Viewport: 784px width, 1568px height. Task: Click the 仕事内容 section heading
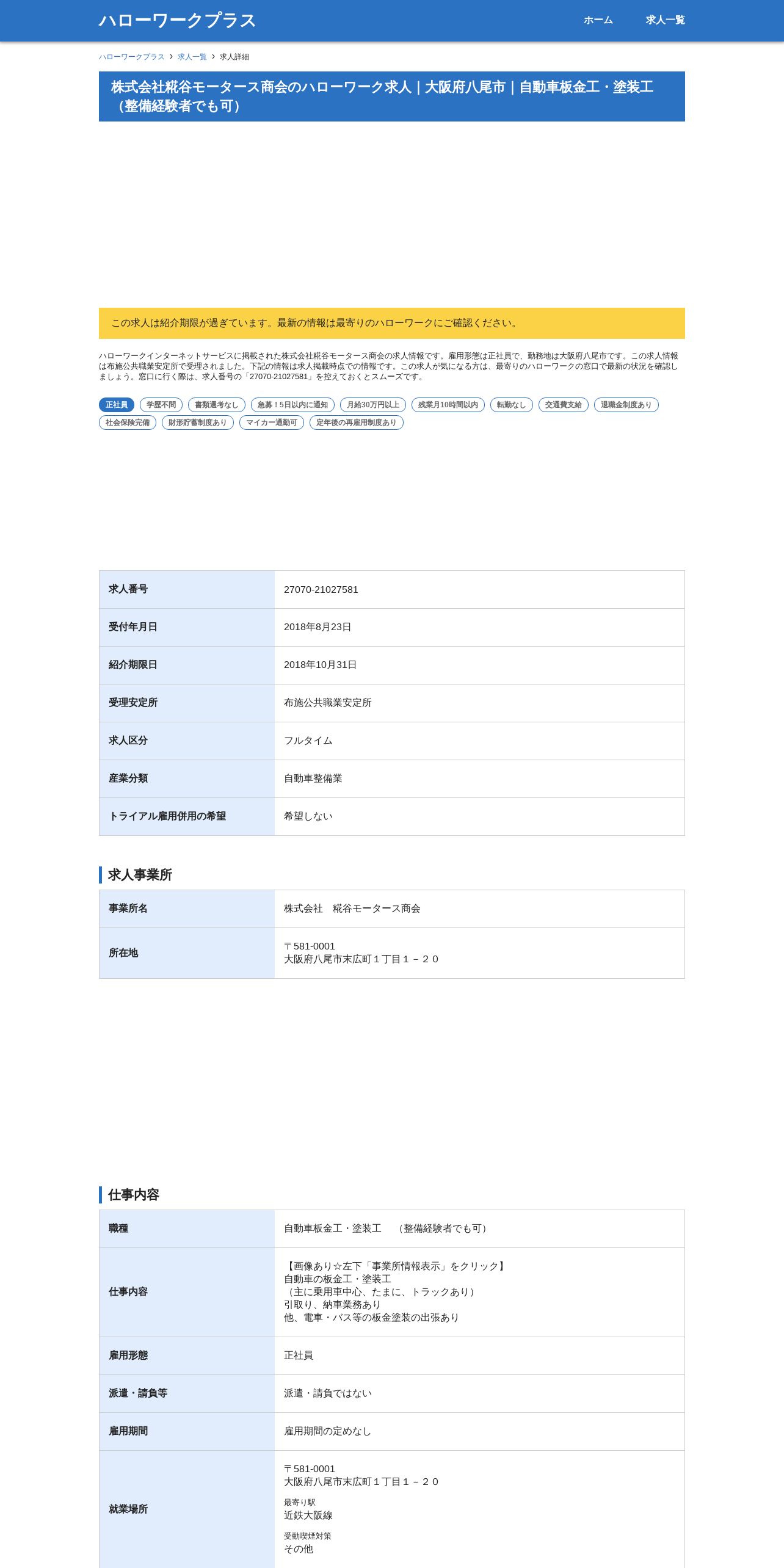point(133,1195)
